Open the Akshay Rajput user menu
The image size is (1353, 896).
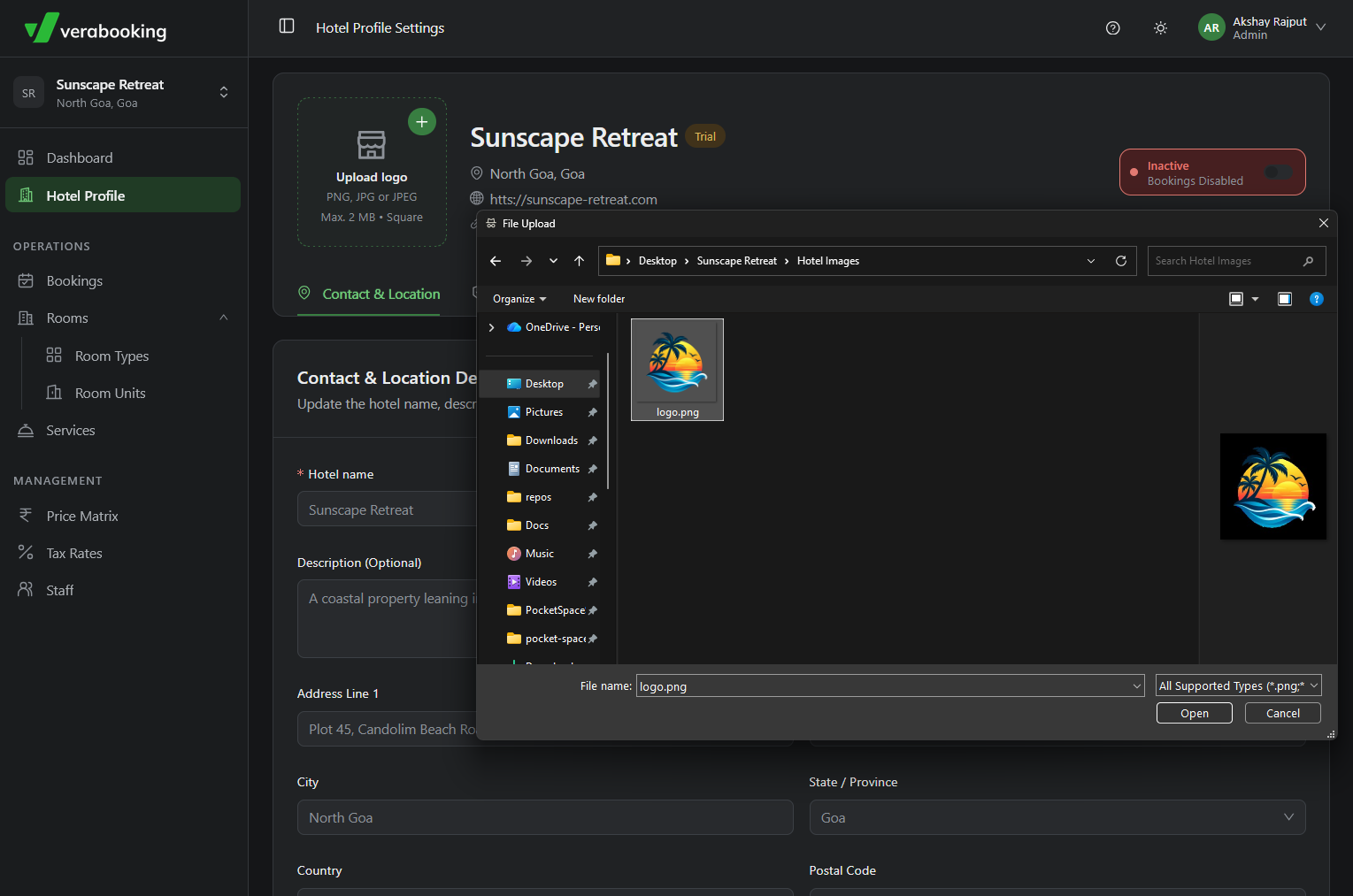coord(1262,28)
